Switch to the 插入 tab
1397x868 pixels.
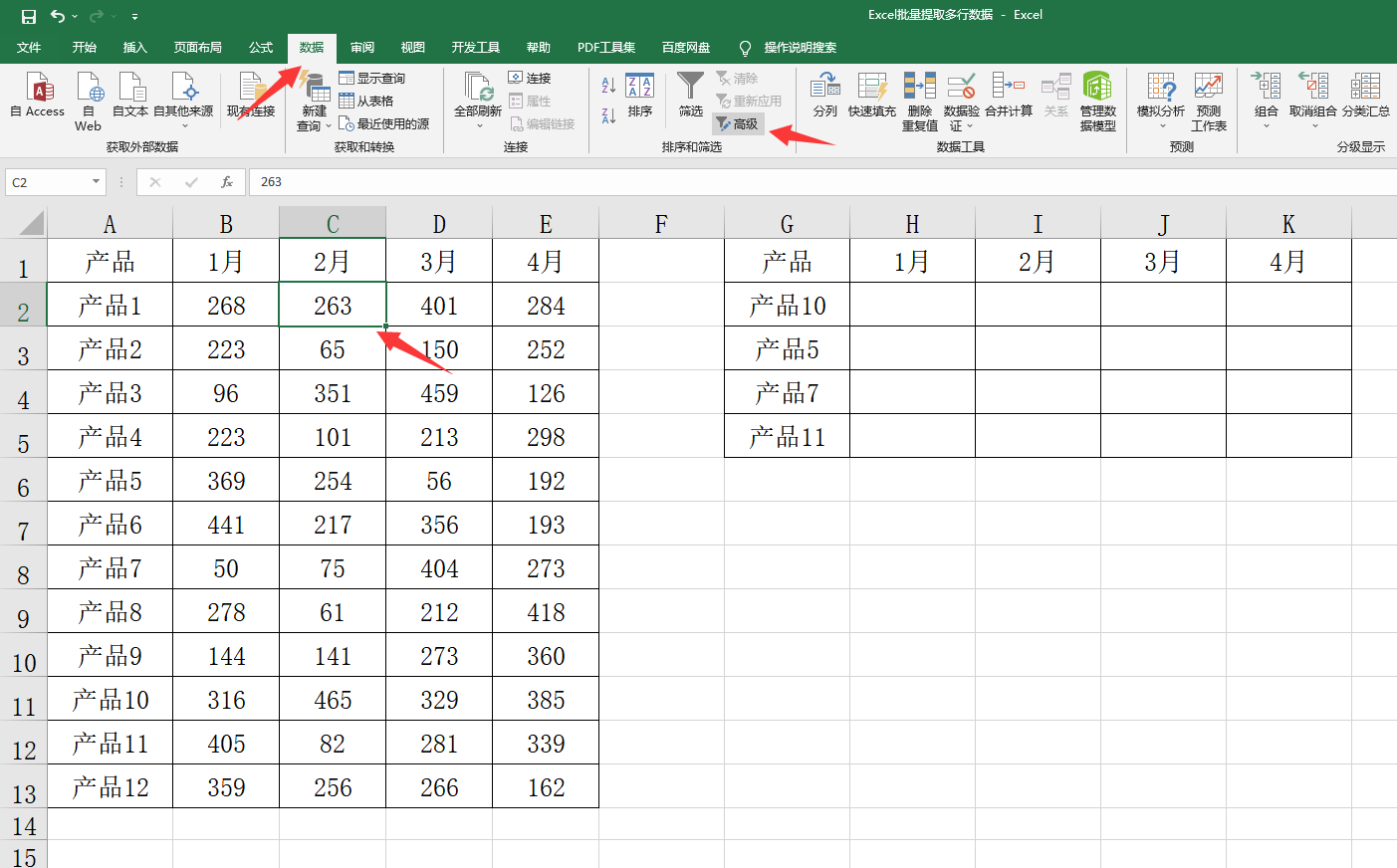pyautogui.click(x=134, y=48)
